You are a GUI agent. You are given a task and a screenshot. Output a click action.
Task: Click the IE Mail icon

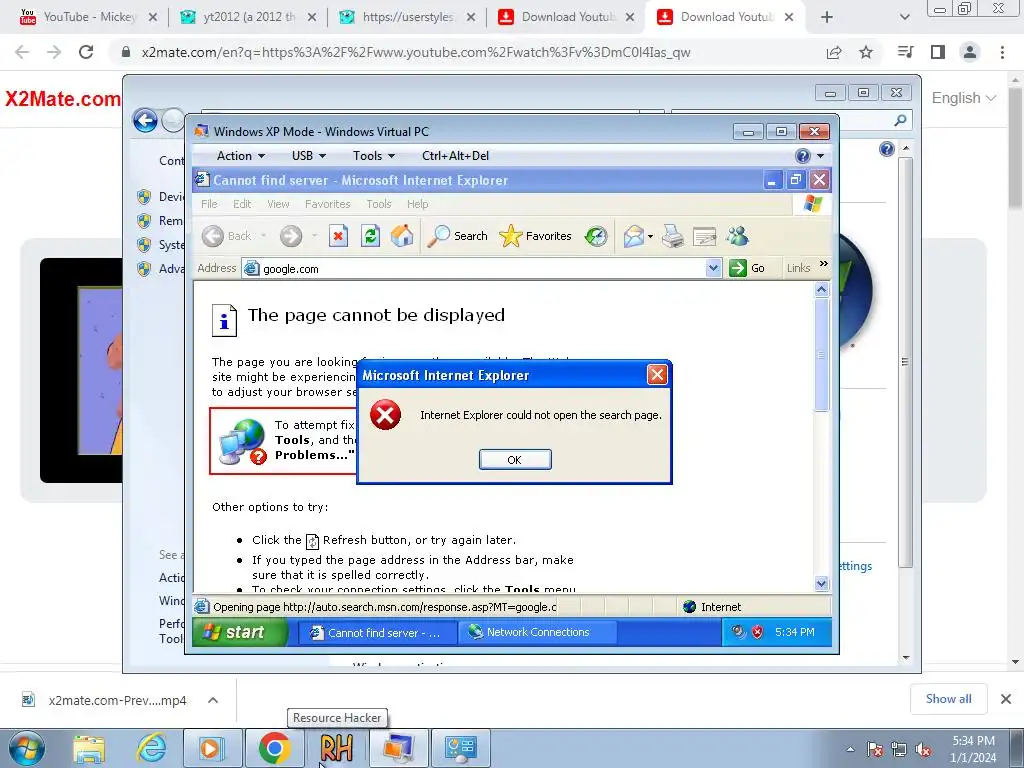[633, 236]
